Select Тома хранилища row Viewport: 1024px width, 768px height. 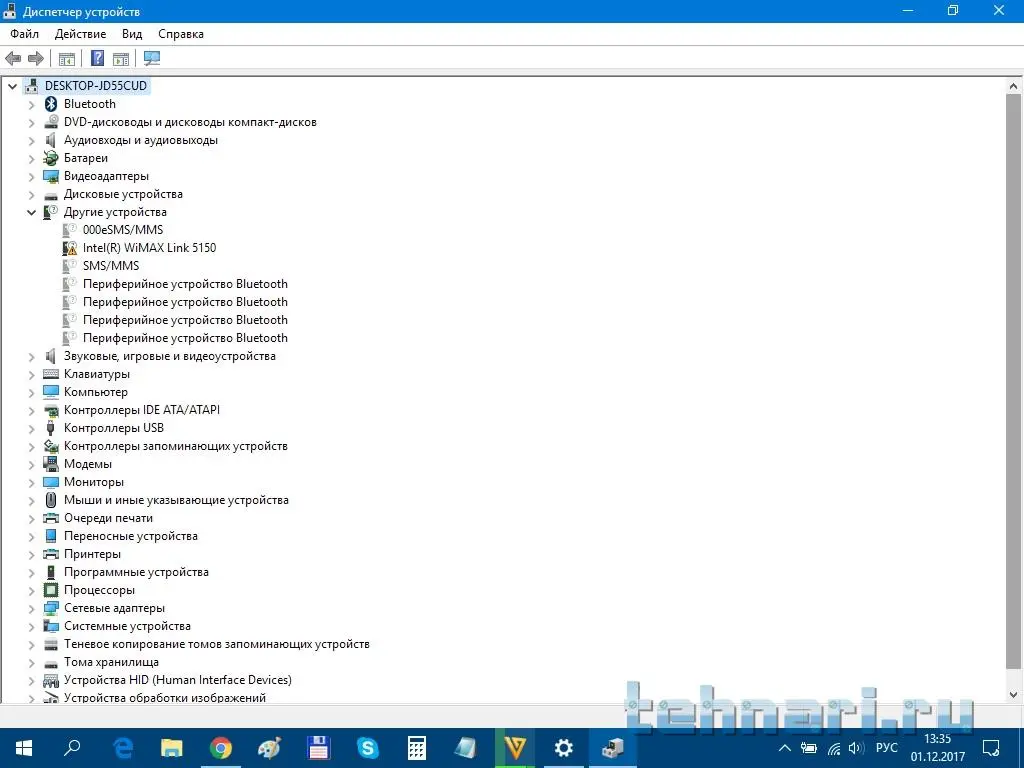pyautogui.click(x=111, y=662)
